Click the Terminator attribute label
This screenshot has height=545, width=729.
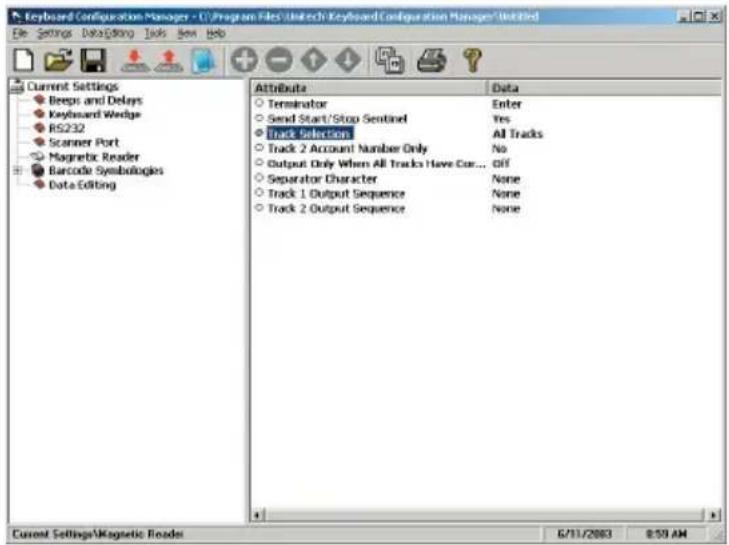coord(298,104)
